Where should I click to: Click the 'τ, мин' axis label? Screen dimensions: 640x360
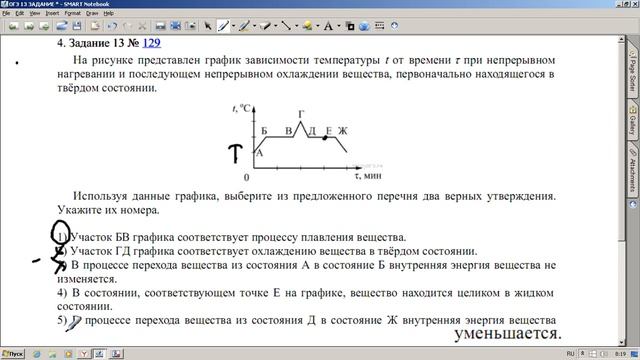point(368,176)
